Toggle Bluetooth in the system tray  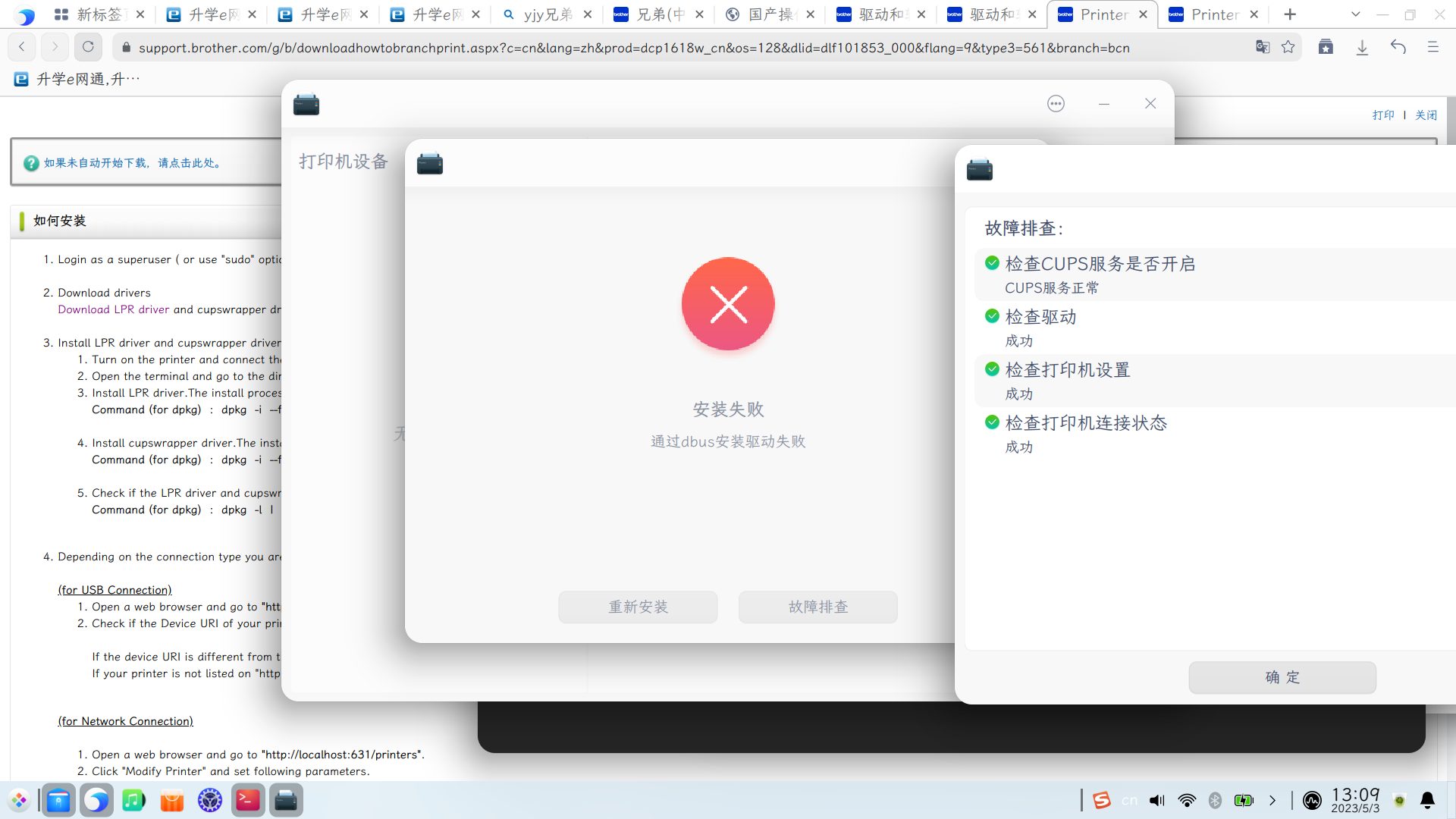click(1216, 800)
